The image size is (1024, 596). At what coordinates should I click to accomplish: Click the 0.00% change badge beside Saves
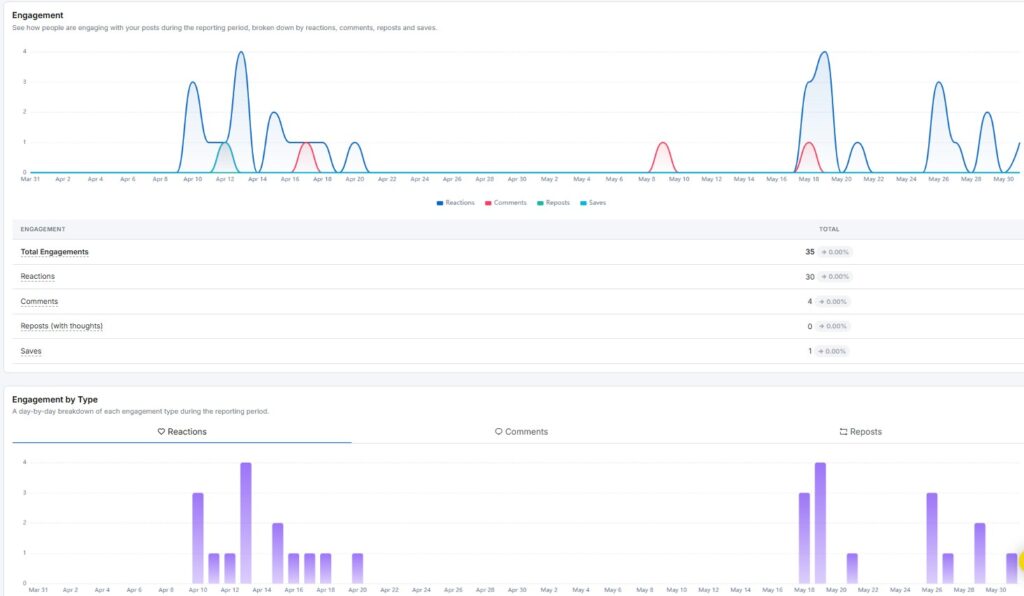pyautogui.click(x=831, y=351)
